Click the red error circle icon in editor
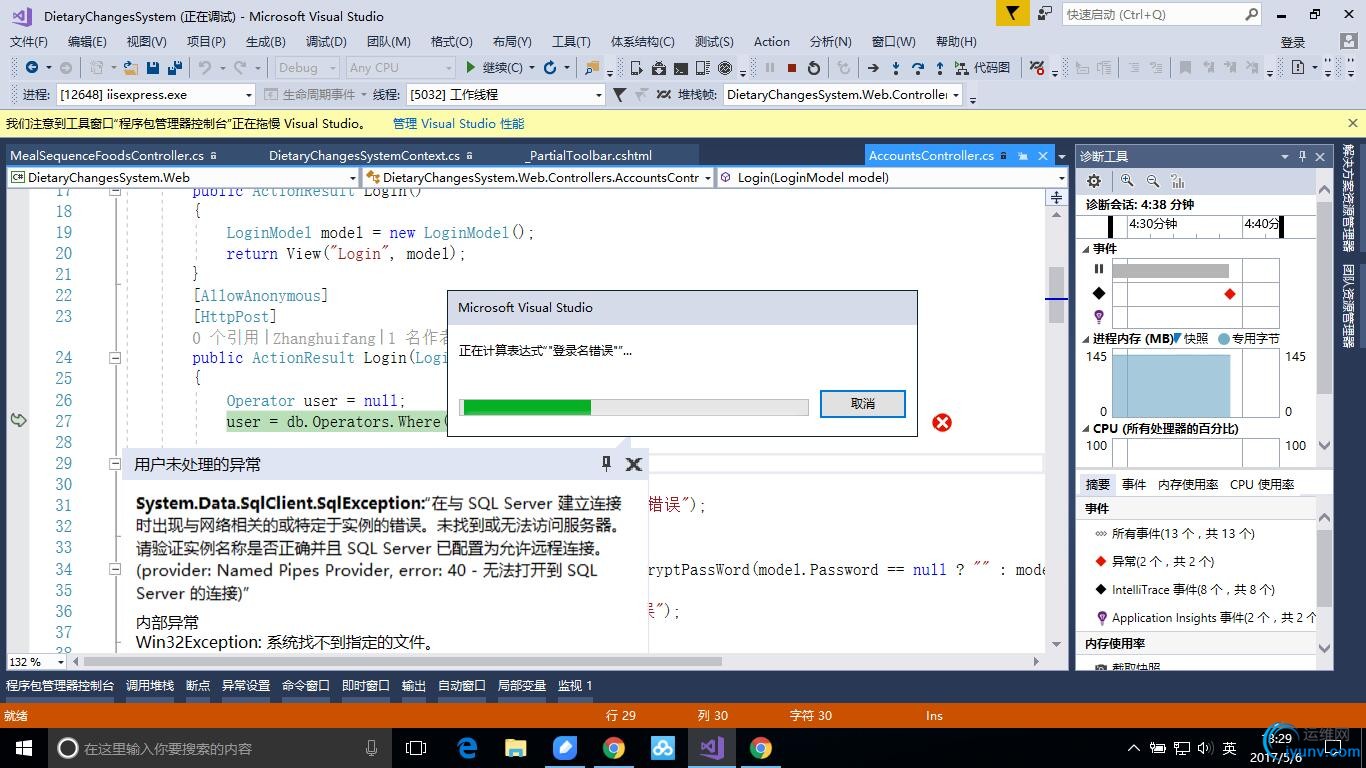This screenshot has width=1366, height=768. point(942,423)
